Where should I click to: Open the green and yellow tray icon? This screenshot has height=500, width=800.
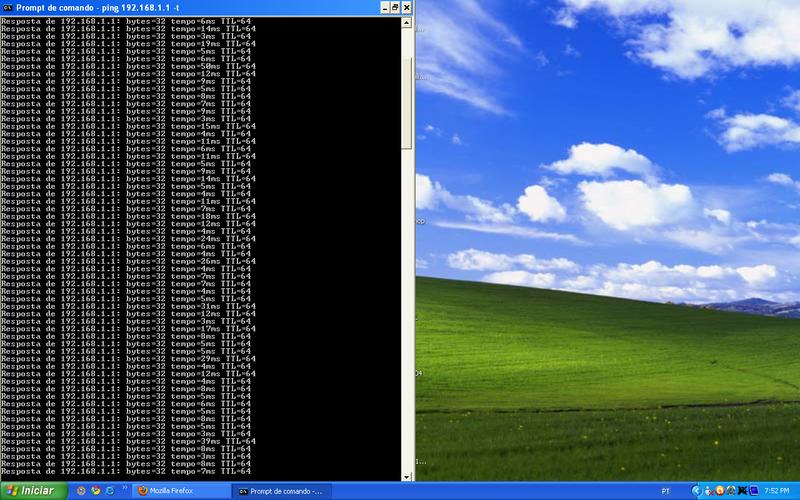pyautogui.click(x=731, y=491)
